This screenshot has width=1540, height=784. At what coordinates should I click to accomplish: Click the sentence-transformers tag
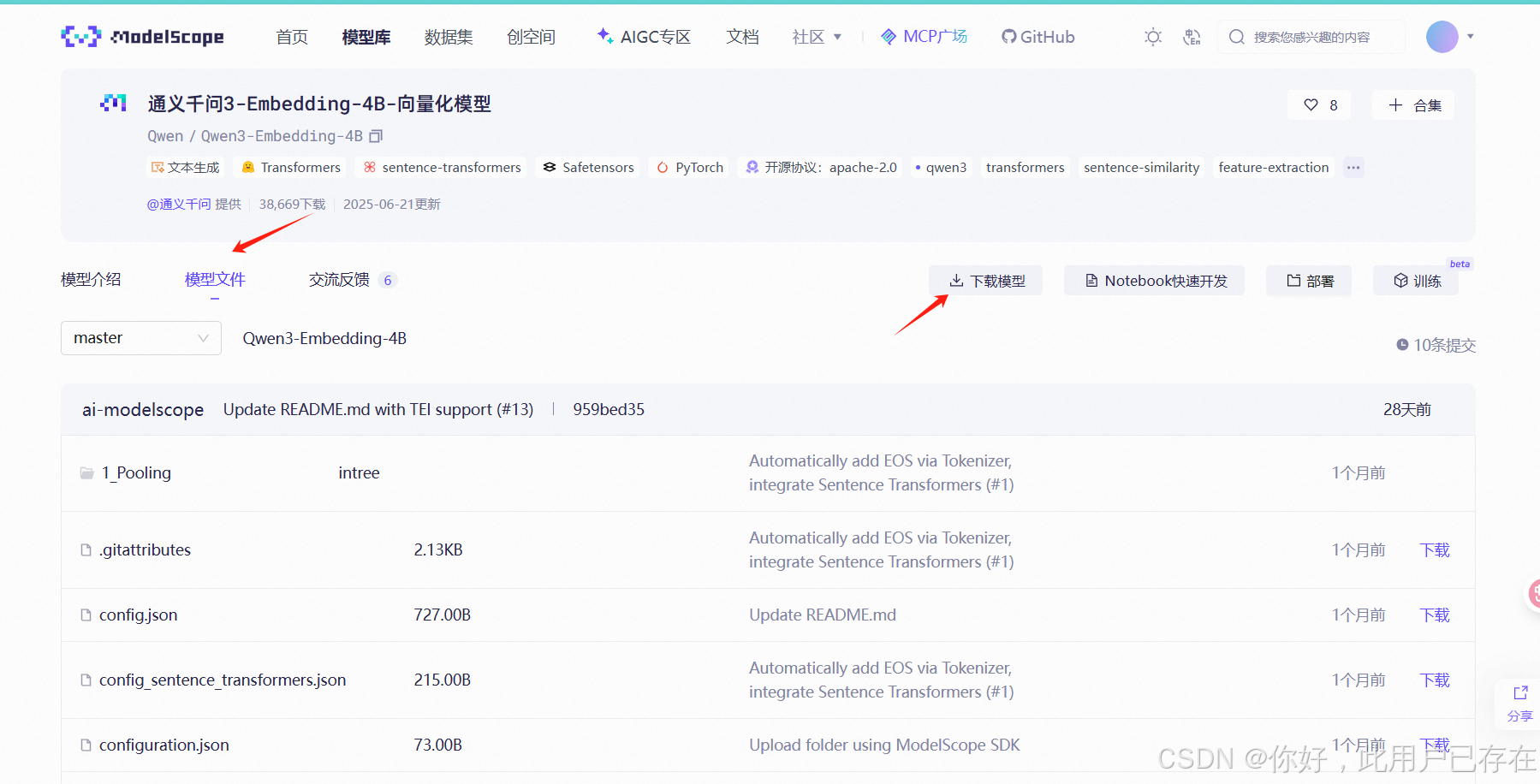click(442, 167)
